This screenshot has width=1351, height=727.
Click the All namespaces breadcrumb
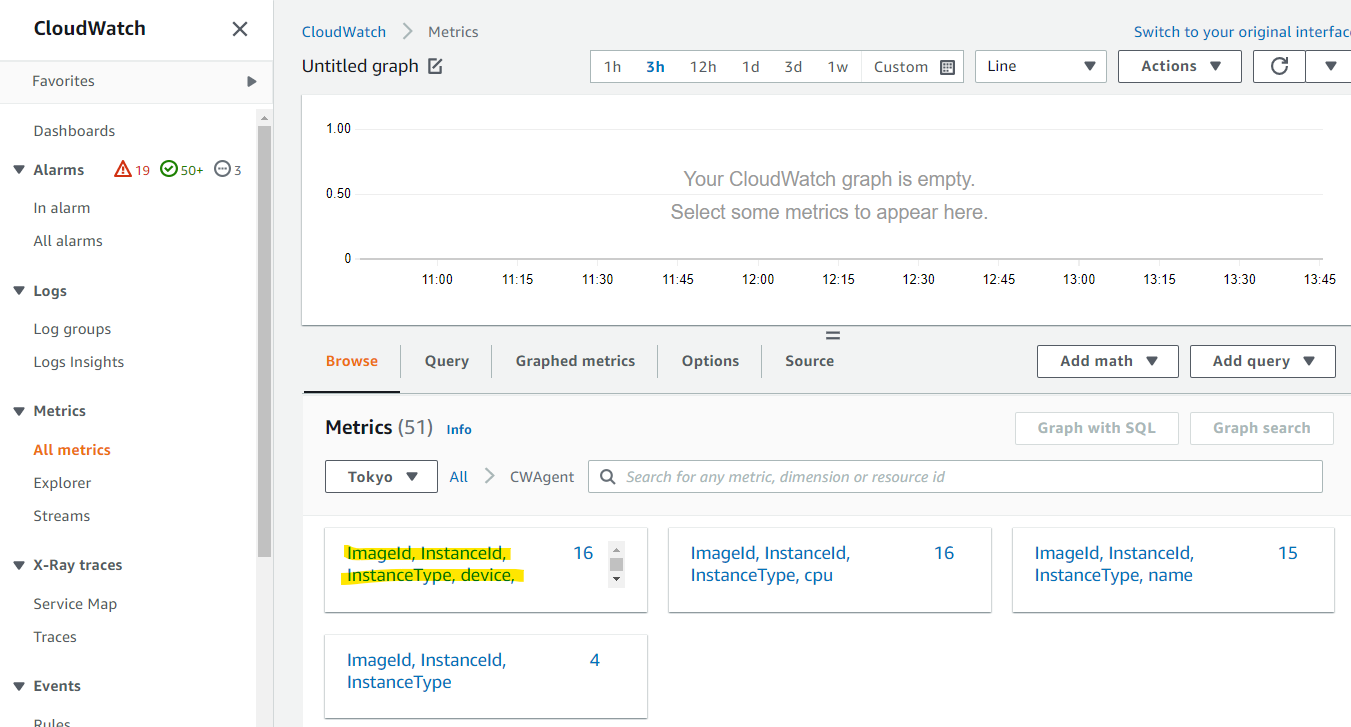458,477
